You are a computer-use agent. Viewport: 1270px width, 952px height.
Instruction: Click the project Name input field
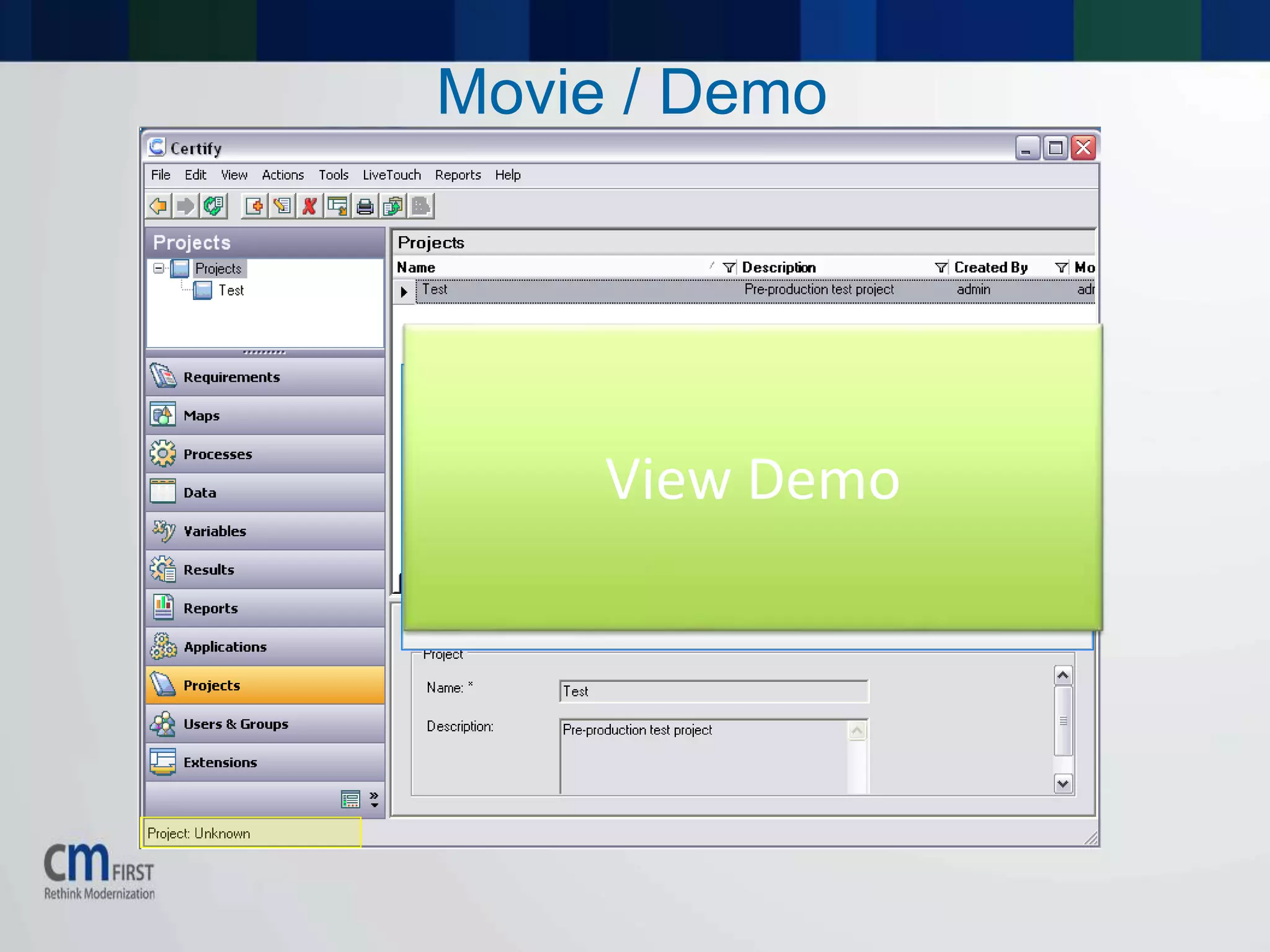coord(714,691)
